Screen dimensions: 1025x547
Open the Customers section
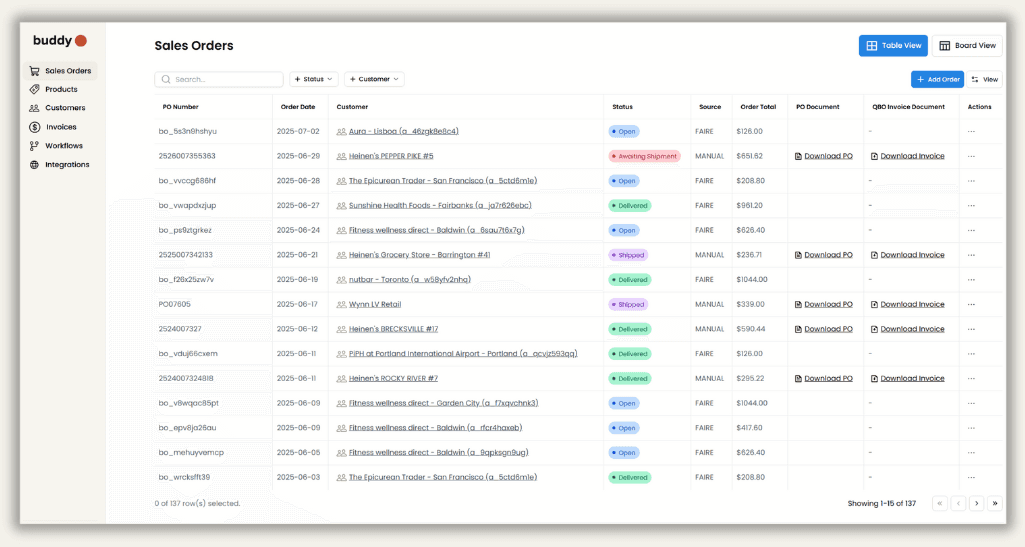point(58,108)
